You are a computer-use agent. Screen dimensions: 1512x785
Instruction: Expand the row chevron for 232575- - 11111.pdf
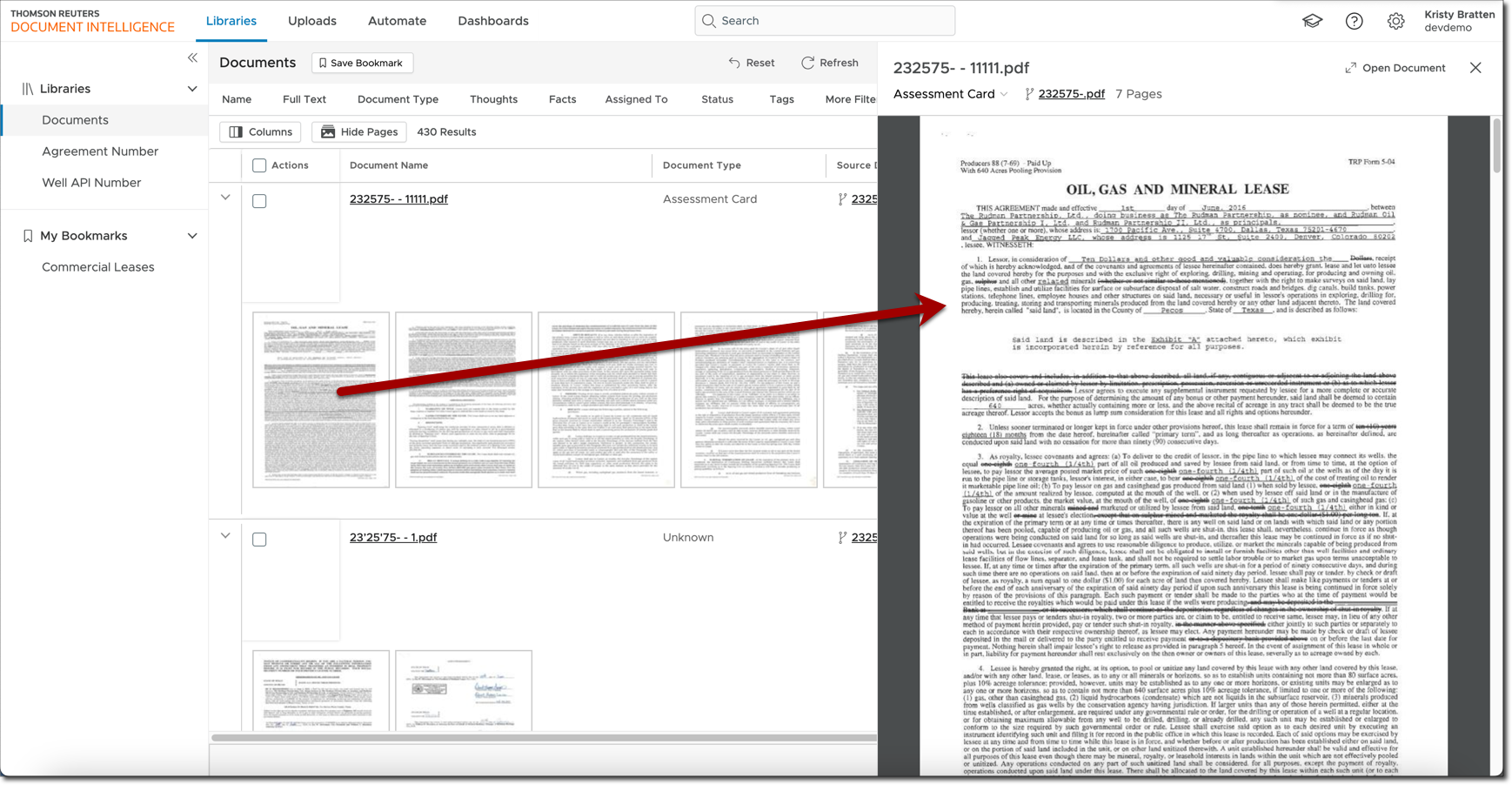tap(225, 197)
